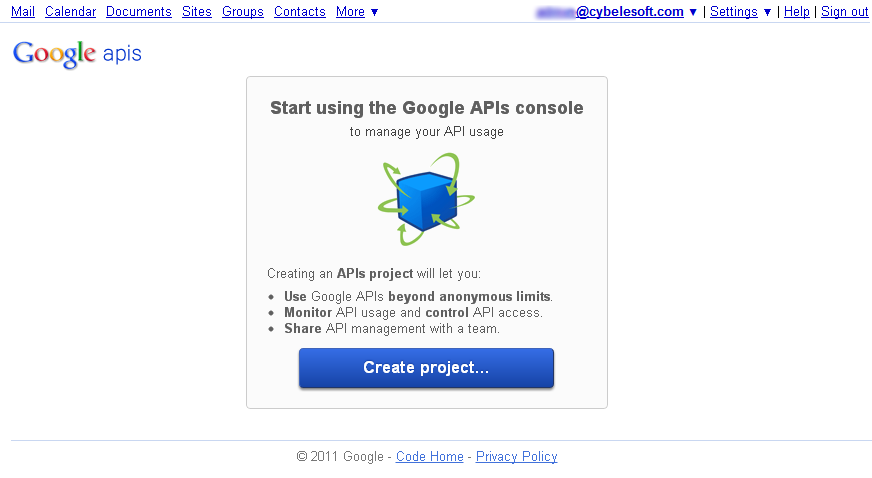Screen dimensions: 872x478
Task: Open the Sites link
Action: (x=197, y=12)
